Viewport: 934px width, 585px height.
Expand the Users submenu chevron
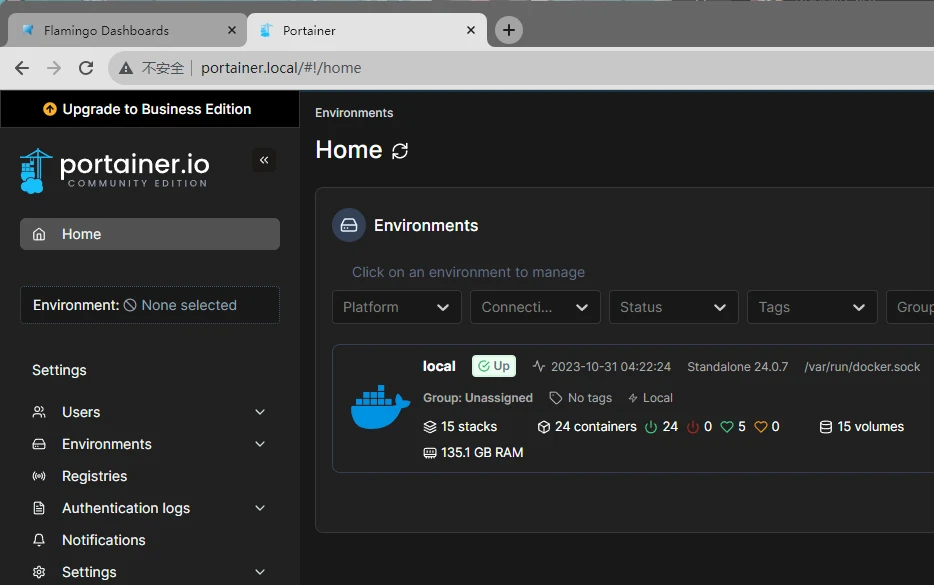point(260,412)
